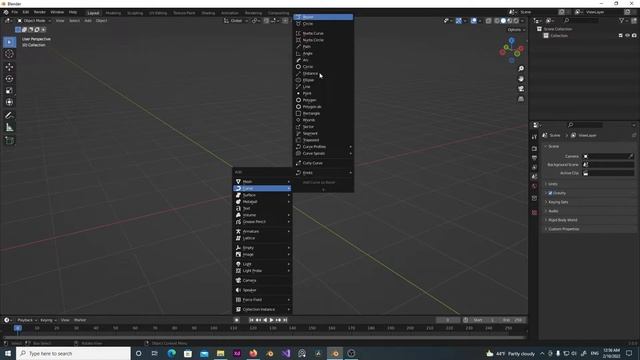Screen dimensions: 640x360
Task: Select the Scale tool
Action: [9, 91]
